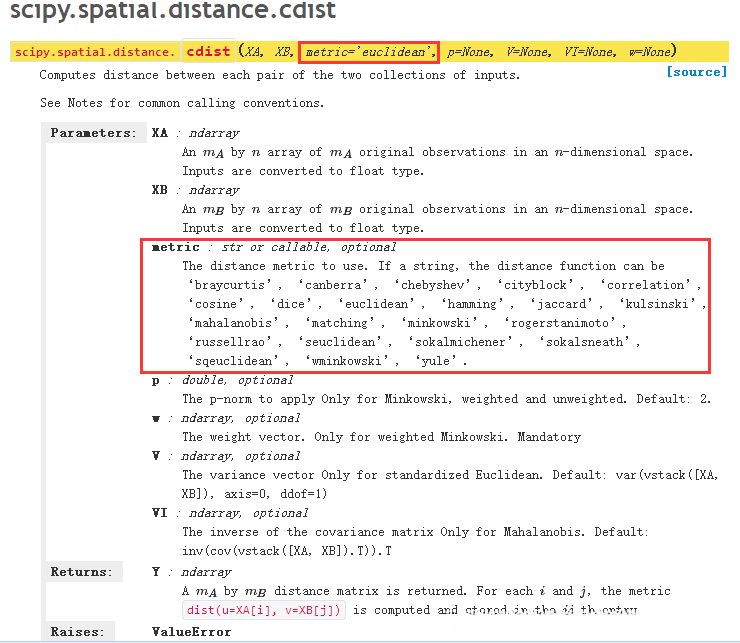740x643 pixels.
Task: Click the 'sokalmichener' metric option
Action: [461, 342]
